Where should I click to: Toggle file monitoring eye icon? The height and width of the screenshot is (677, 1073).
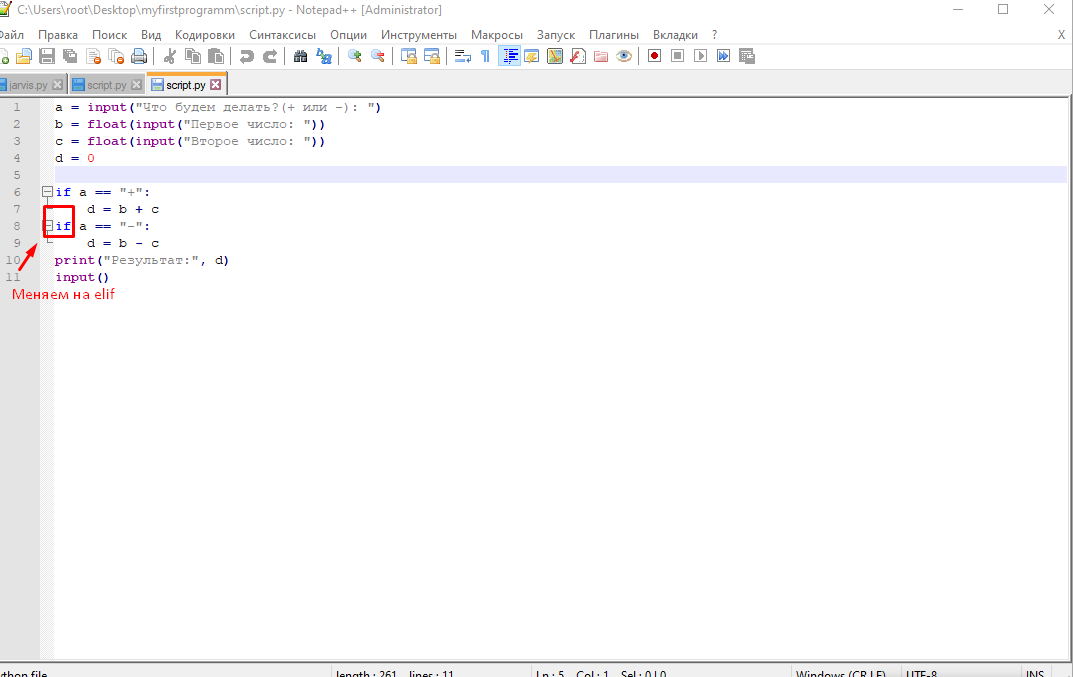tap(623, 56)
